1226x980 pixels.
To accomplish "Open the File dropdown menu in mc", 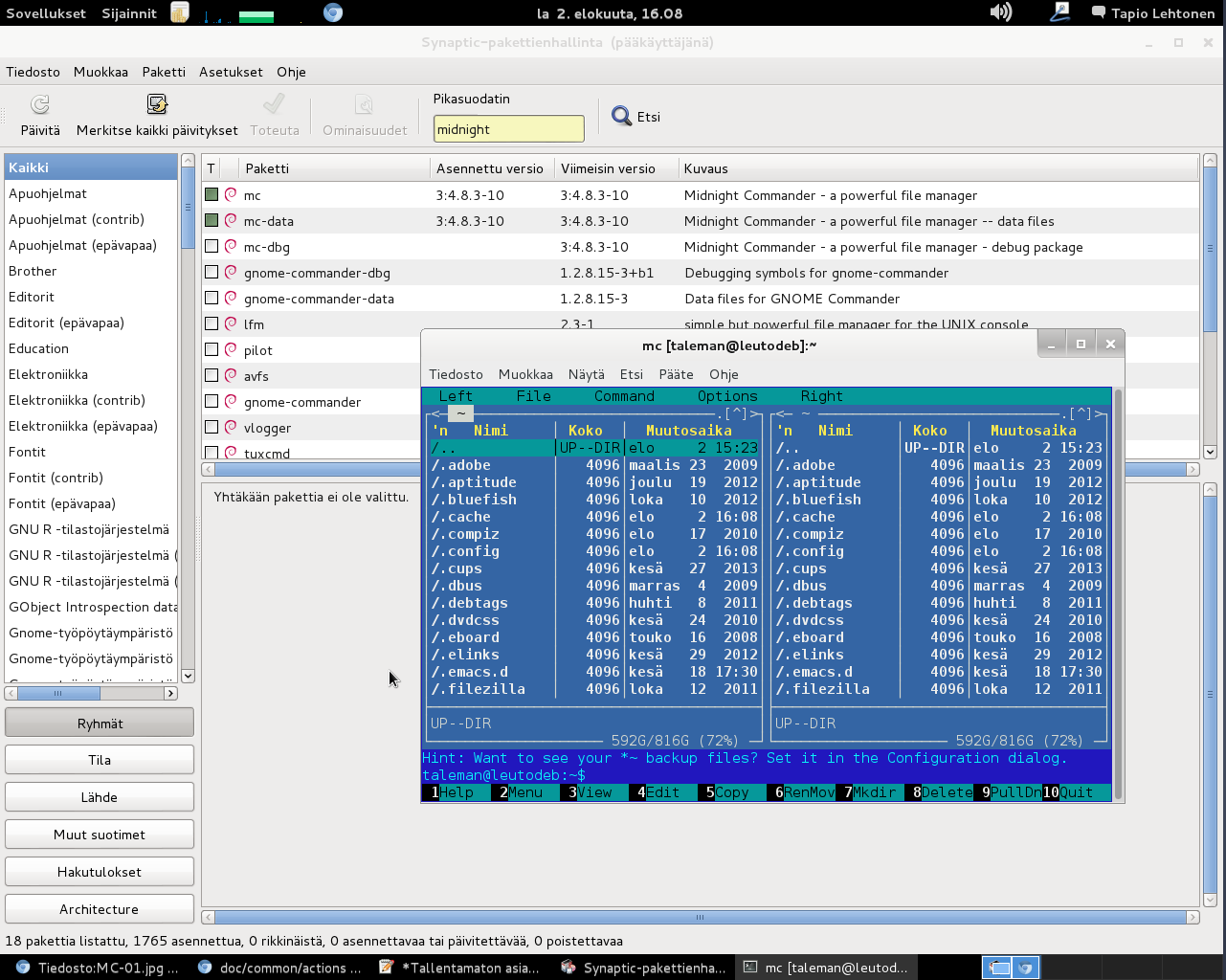I will pyautogui.click(x=534, y=396).
